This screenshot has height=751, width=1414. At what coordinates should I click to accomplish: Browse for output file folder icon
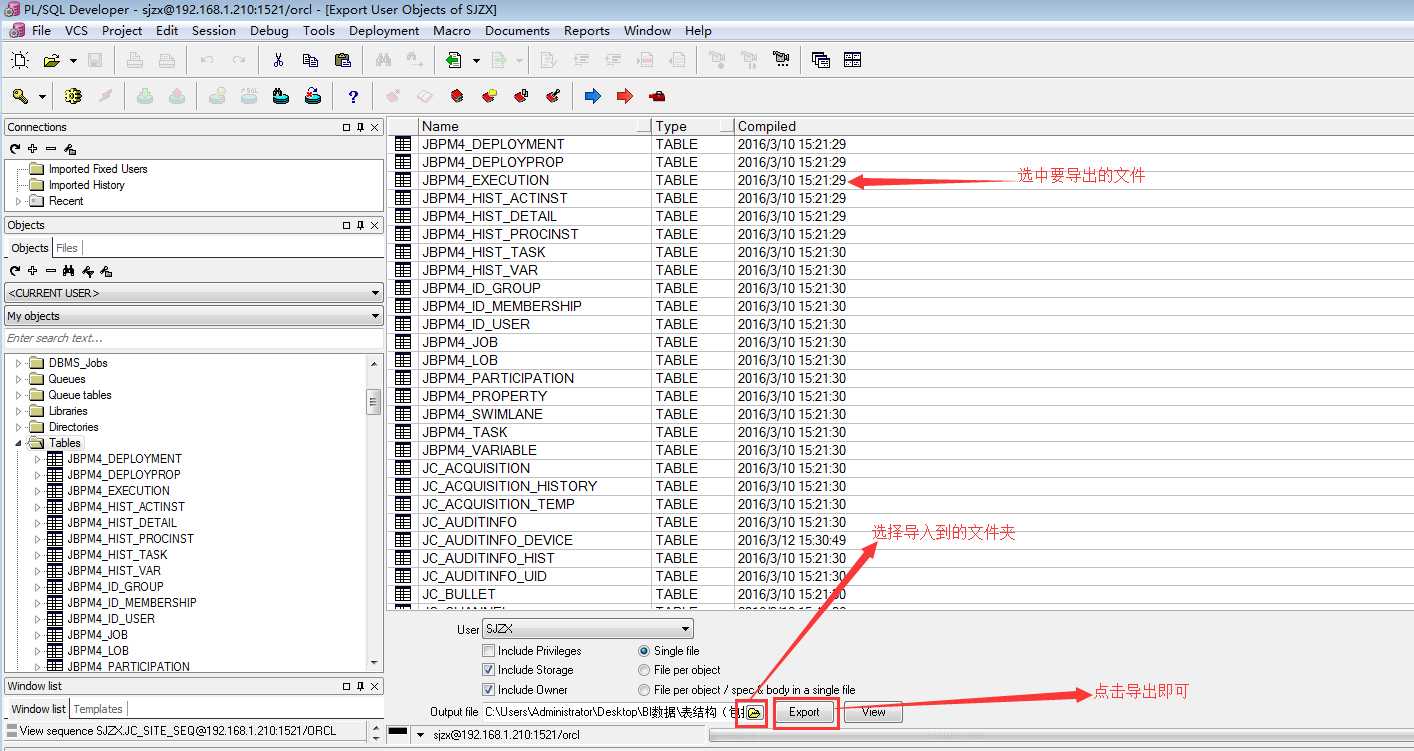coord(754,712)
